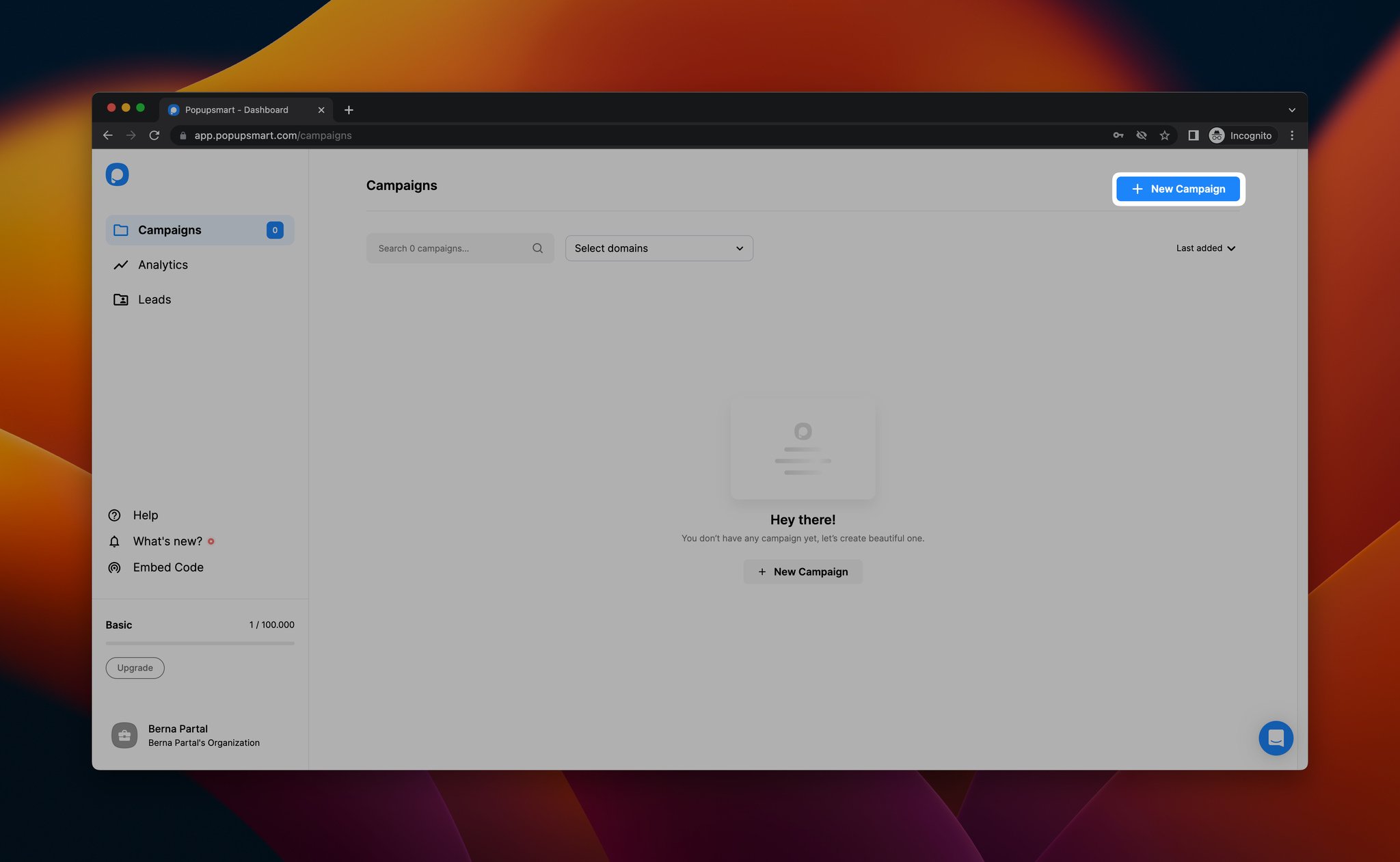Screen dimensions: 1400x862
Task: Click the chat support icon
Action: (x=1276, y=738)
